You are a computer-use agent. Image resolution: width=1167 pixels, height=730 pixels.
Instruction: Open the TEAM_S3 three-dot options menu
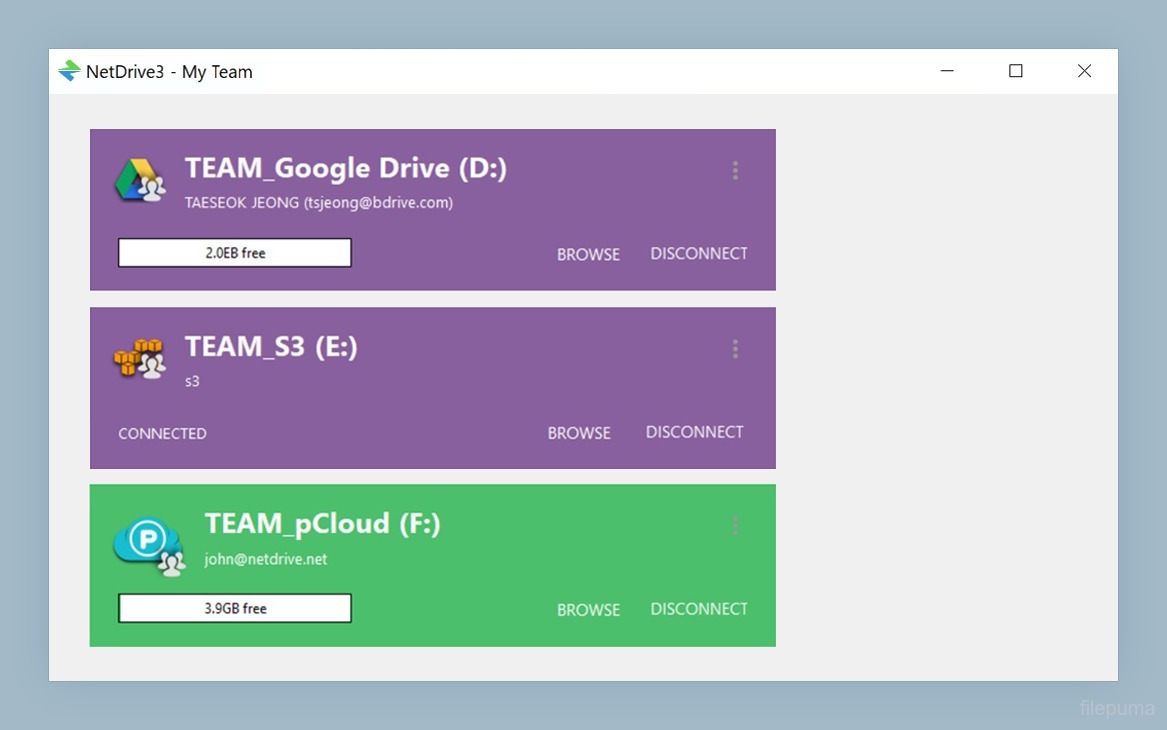tap(735, 349)
